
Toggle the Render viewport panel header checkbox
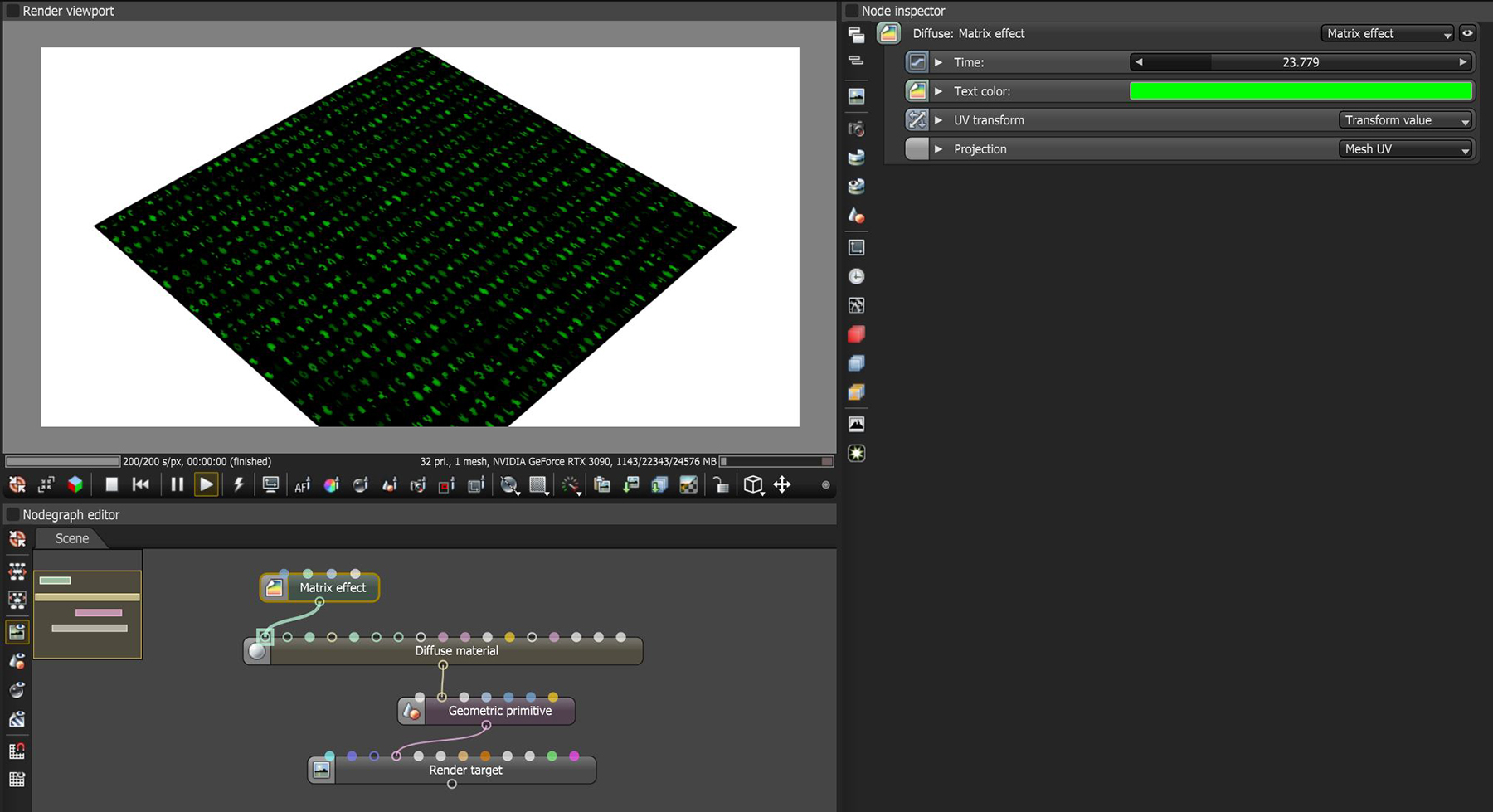12,11
